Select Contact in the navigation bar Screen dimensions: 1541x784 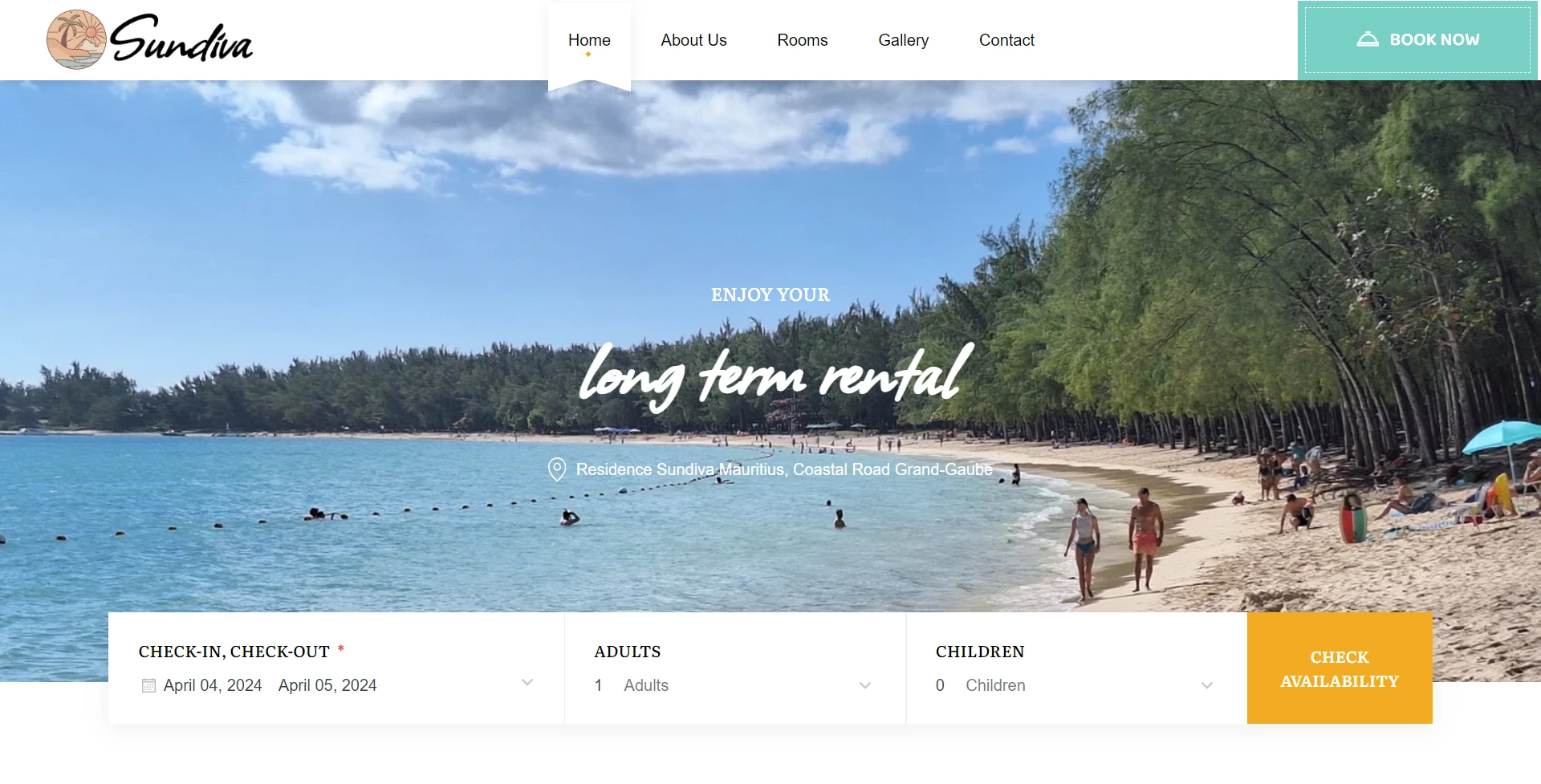pyautogui.click(x=1006, y=40)
